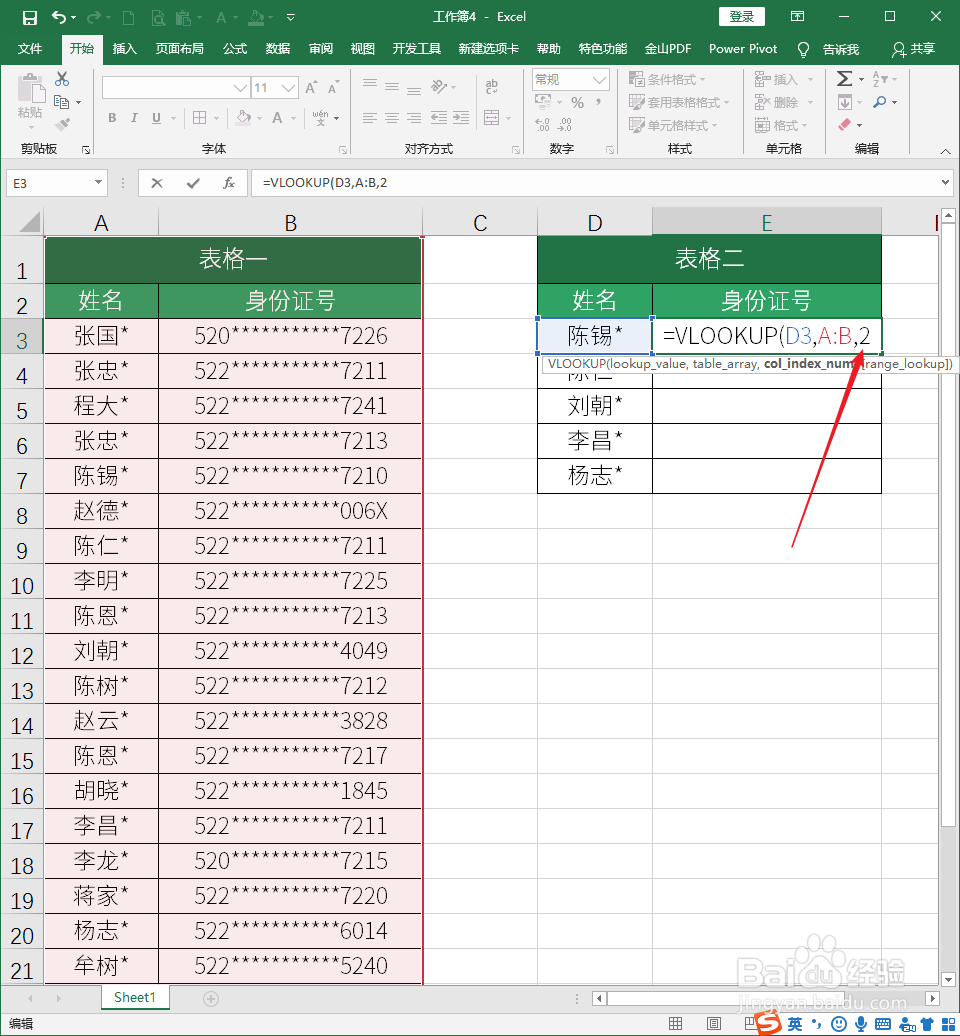Open the font size dropdown

click(x=287, y=90)
